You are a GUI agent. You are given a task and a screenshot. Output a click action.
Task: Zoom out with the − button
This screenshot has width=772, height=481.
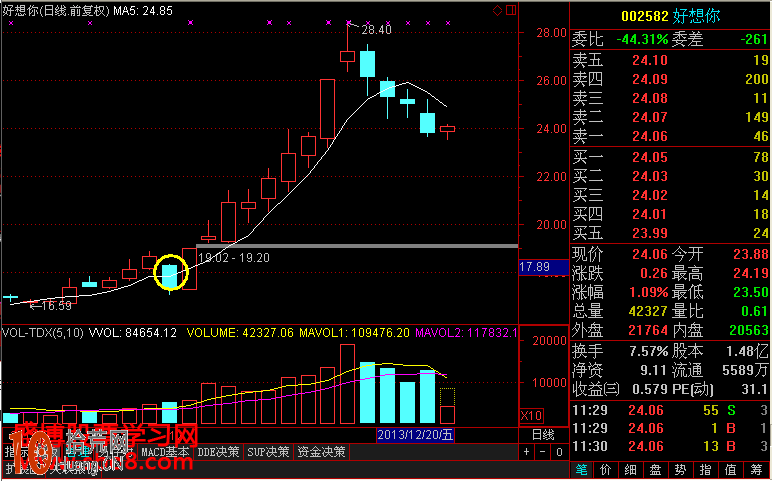[x=543, y=452]
